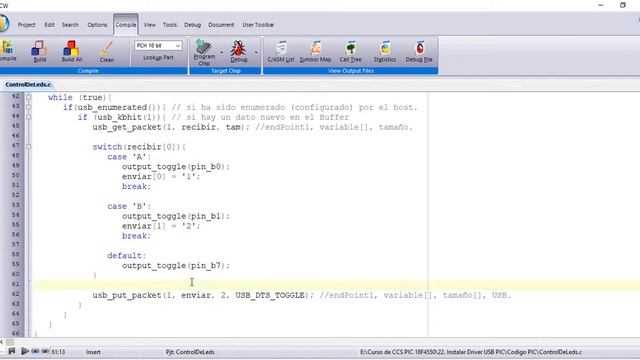Open the Program Chip dropdown arrow
This screenshot has width=640, height=360.
click(222, 52)
